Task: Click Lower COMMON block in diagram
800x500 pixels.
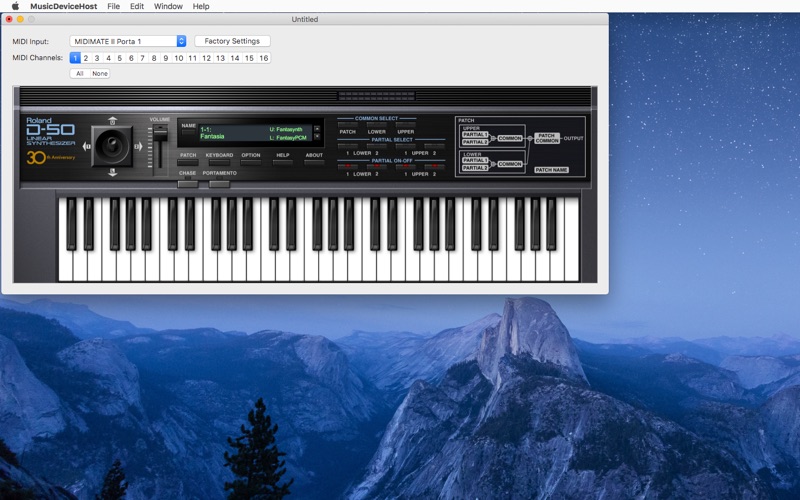Action: coord(510,164)
